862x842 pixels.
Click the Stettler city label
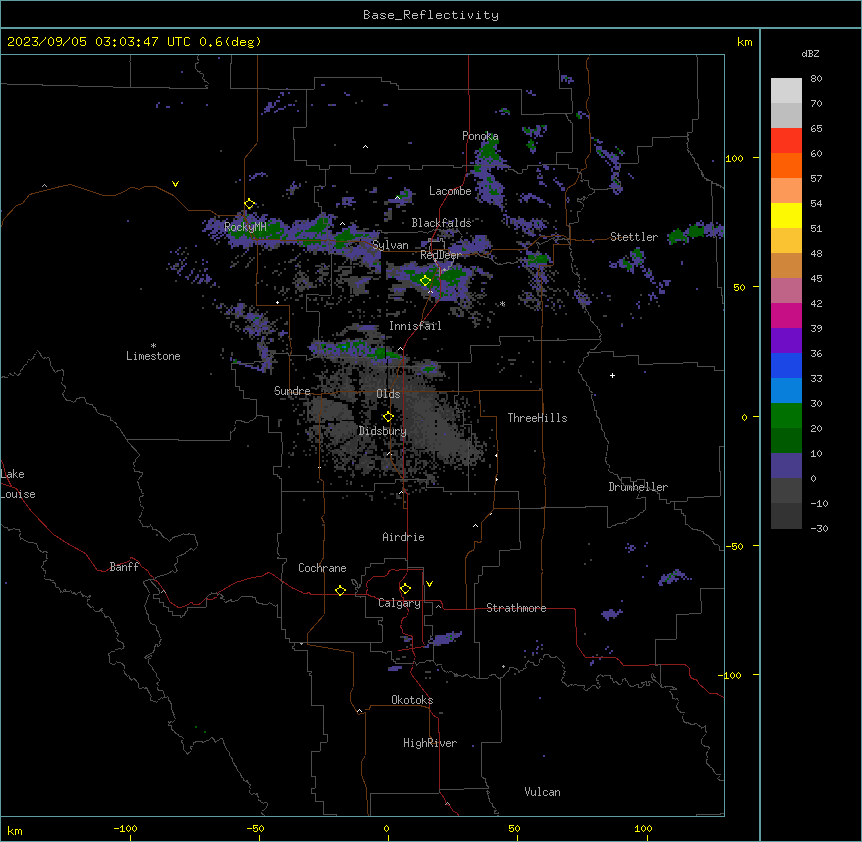coord(634,237)
